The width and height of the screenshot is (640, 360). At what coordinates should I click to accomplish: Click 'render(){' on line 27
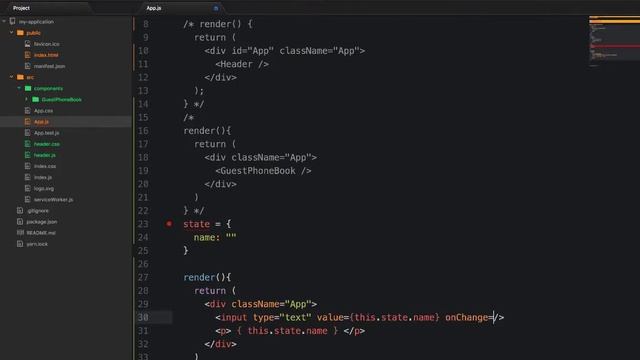click(x=207, y=277)
